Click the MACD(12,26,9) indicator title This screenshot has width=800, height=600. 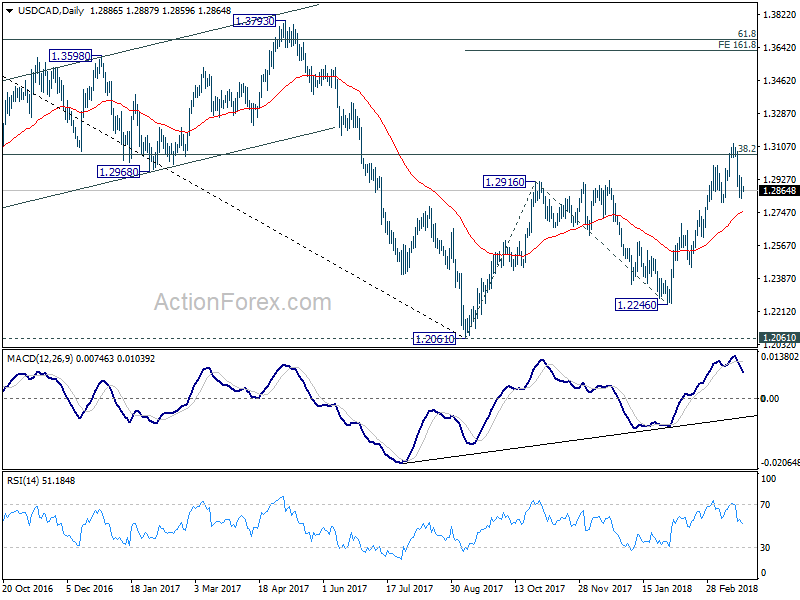pos(40,359)
